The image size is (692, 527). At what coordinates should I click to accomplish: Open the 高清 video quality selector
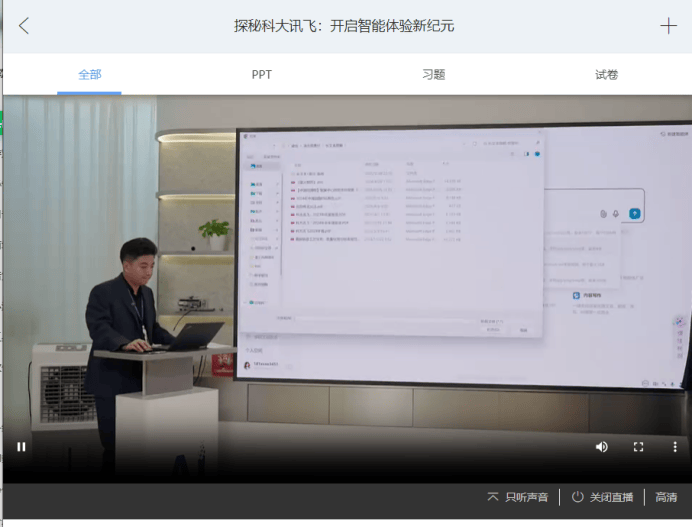click(666, 497)
